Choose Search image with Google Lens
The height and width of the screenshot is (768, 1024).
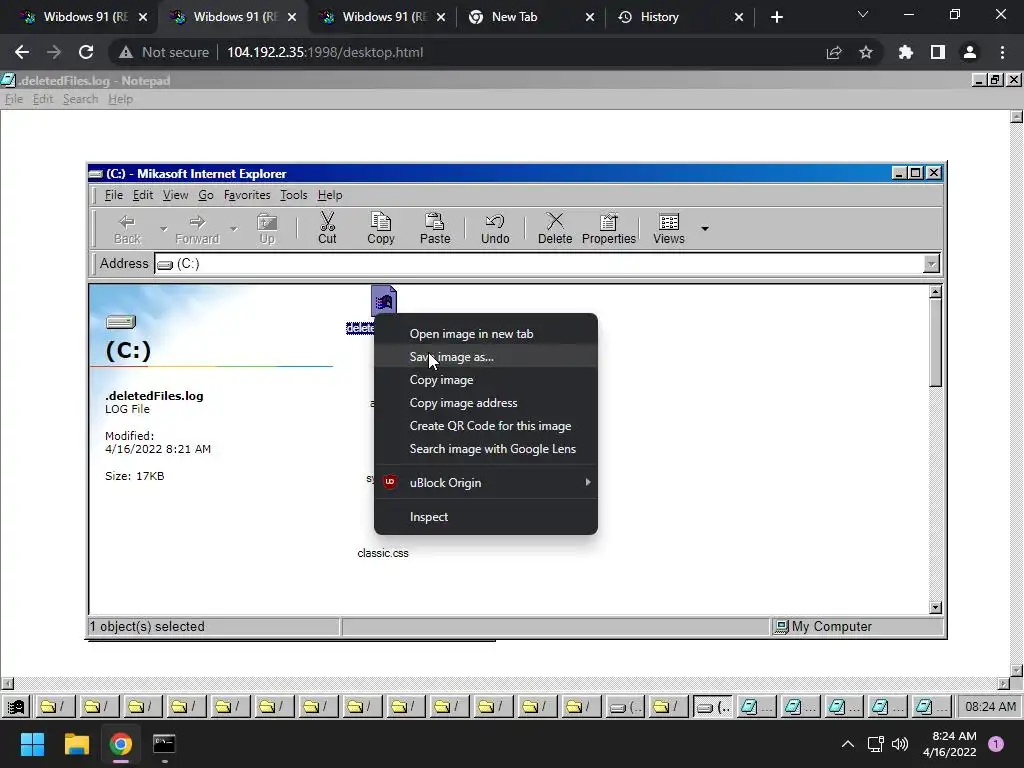click(x=486, y=449)
